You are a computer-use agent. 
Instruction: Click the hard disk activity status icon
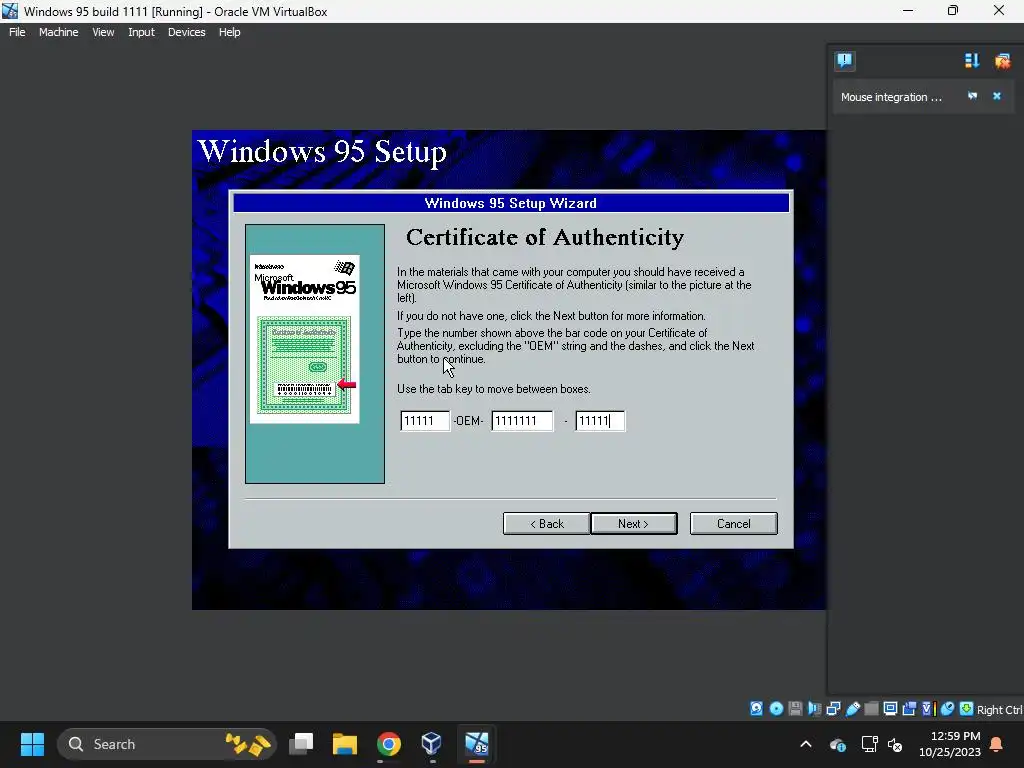756,709
